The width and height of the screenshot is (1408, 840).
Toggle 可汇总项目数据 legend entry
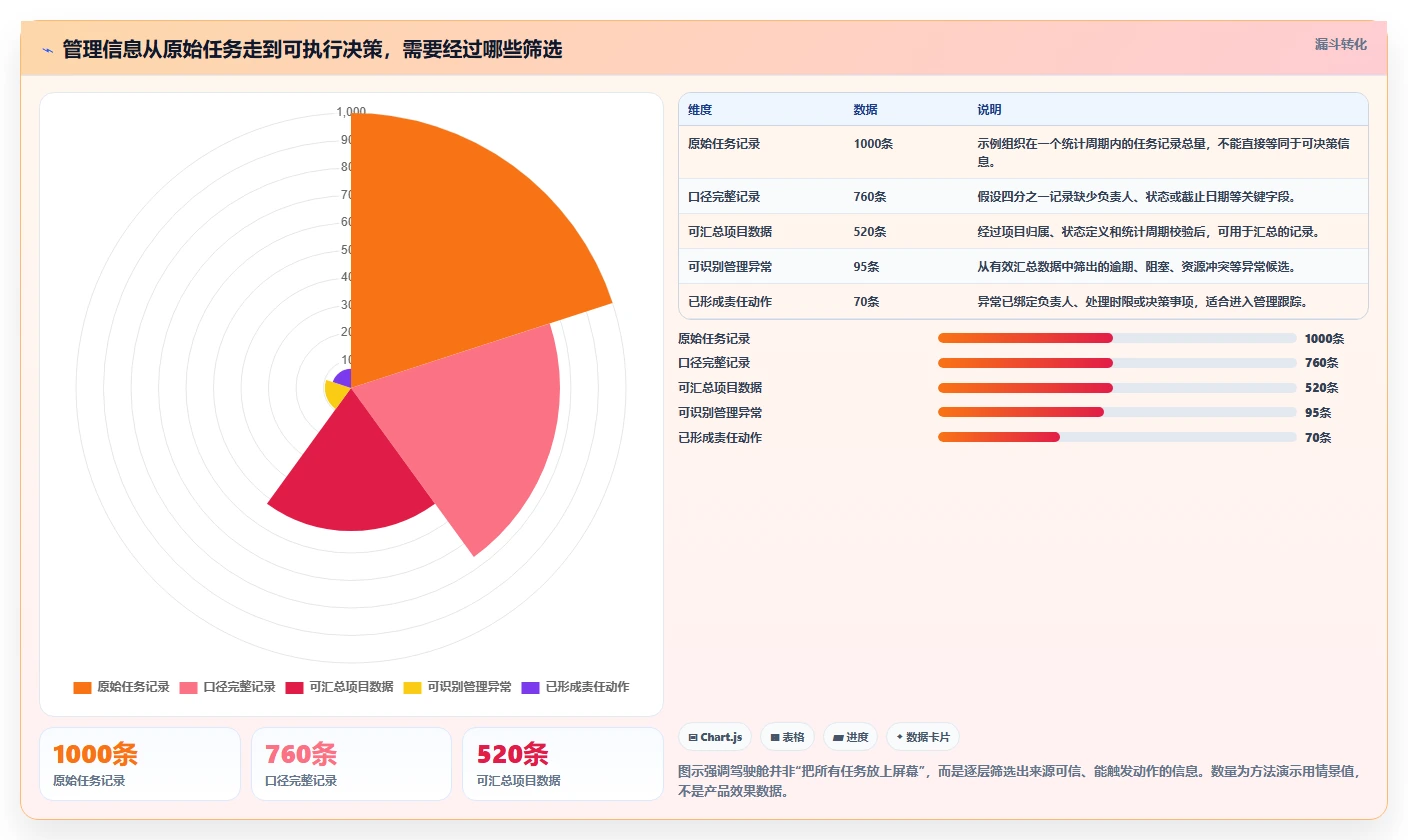point(340,687)
